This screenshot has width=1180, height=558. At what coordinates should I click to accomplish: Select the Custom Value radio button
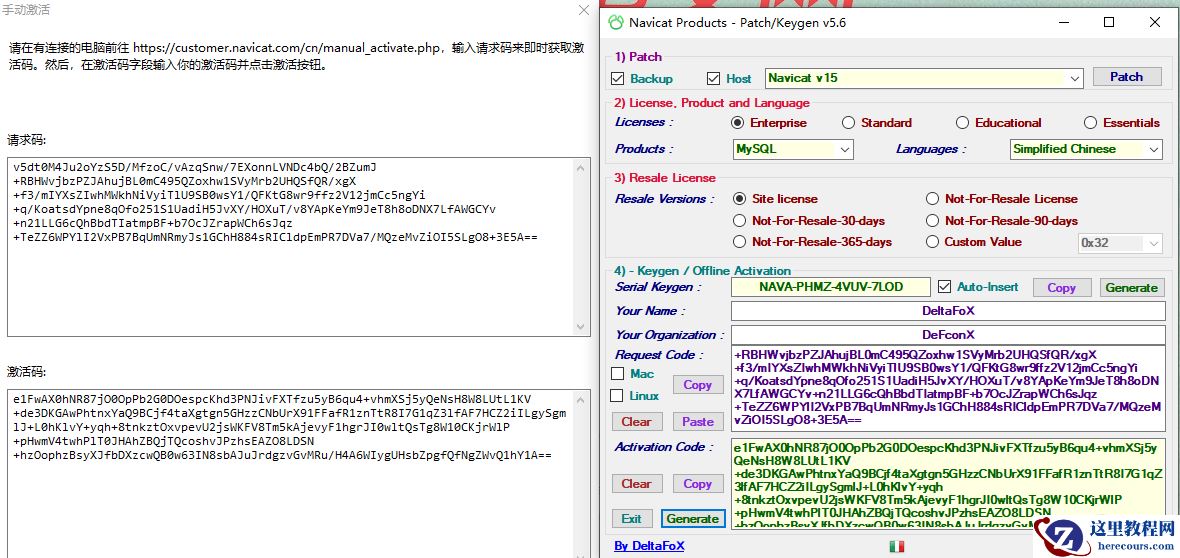932,242
